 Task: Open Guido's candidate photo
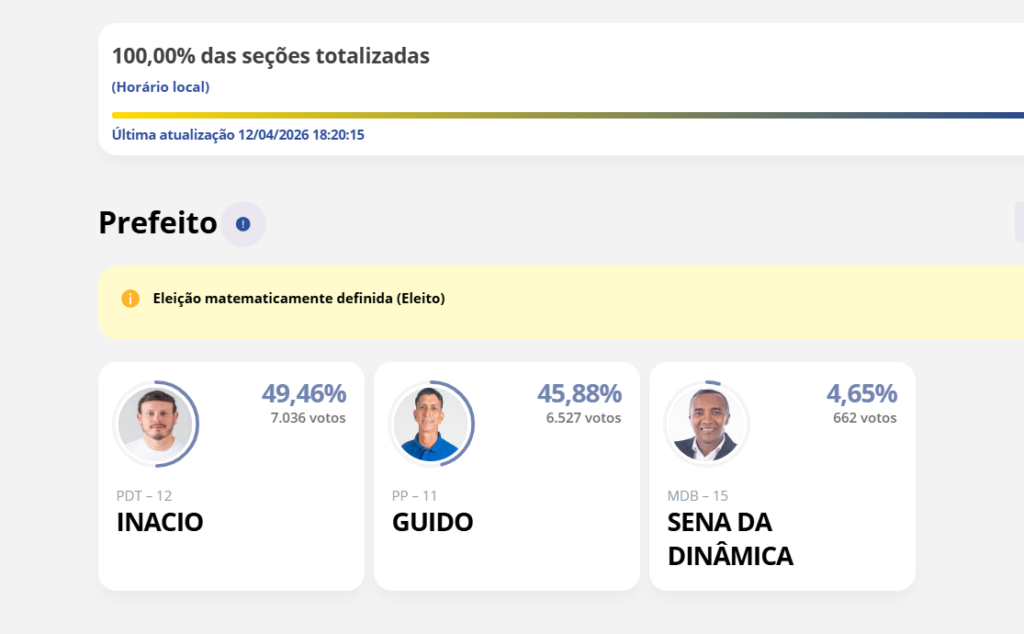point(431,425)
